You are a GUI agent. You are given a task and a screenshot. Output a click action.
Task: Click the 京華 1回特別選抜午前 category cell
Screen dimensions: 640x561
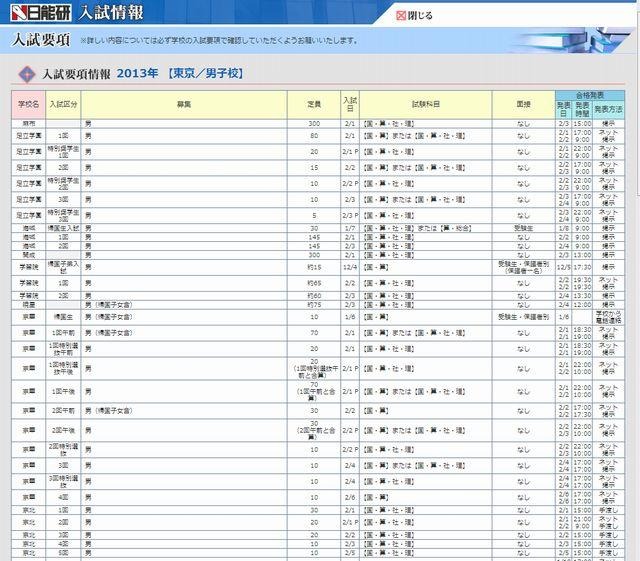63,349
